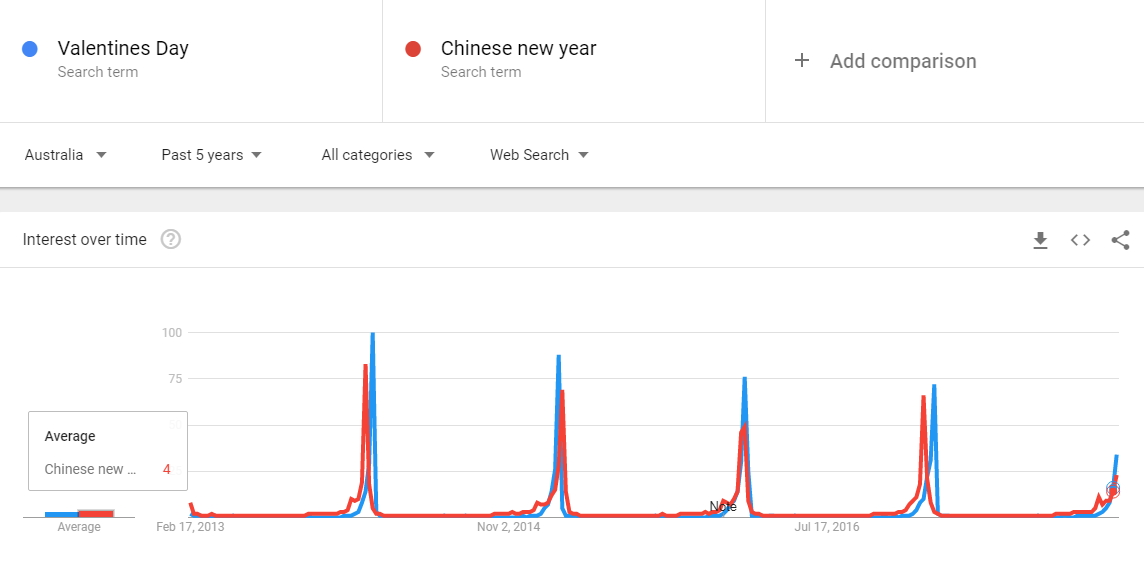Click the Add comparison text
Screen dimensions: 1144x580
pyautogui.click(x=903, y=61)
